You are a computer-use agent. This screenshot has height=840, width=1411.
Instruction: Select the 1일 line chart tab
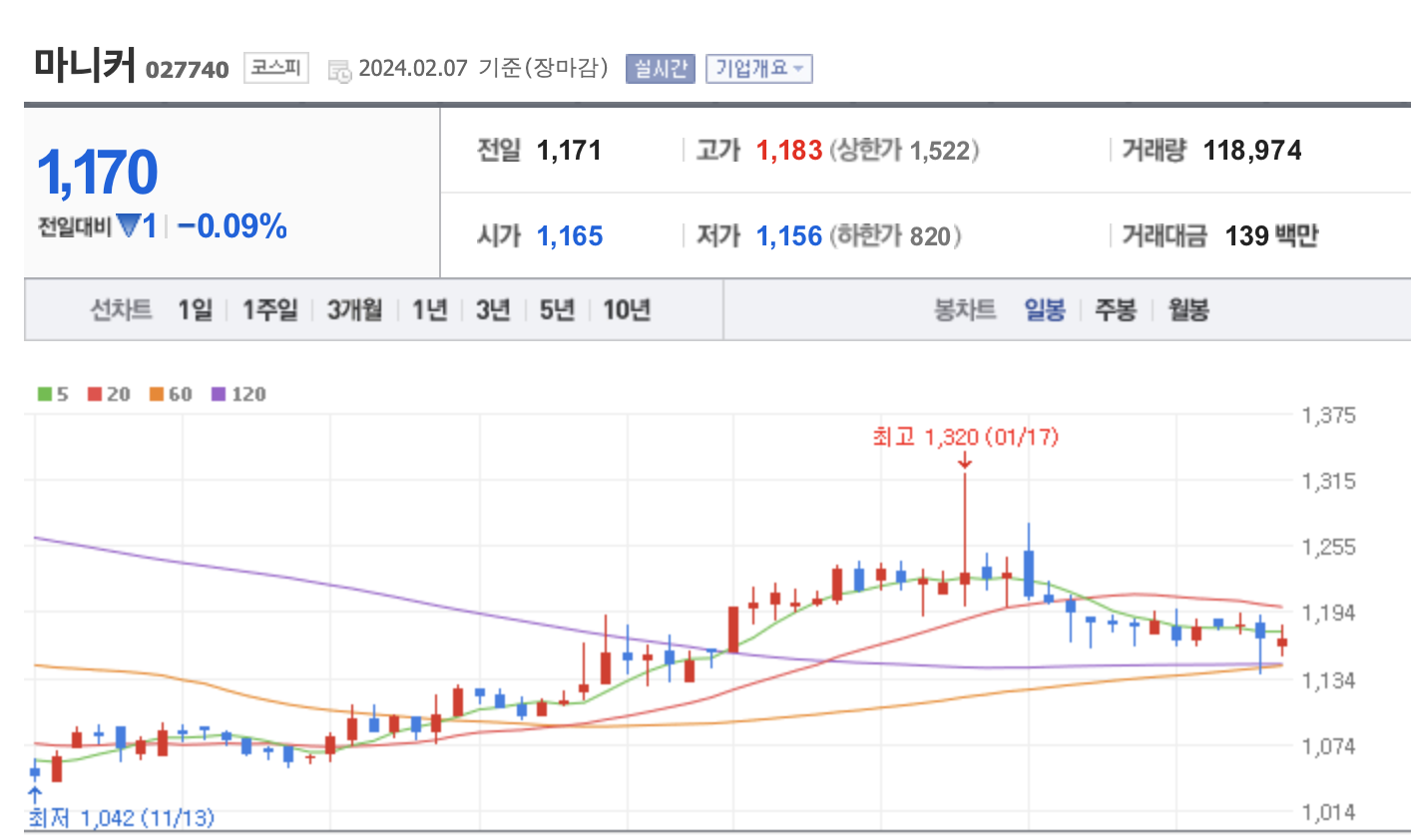coord(196,310)
